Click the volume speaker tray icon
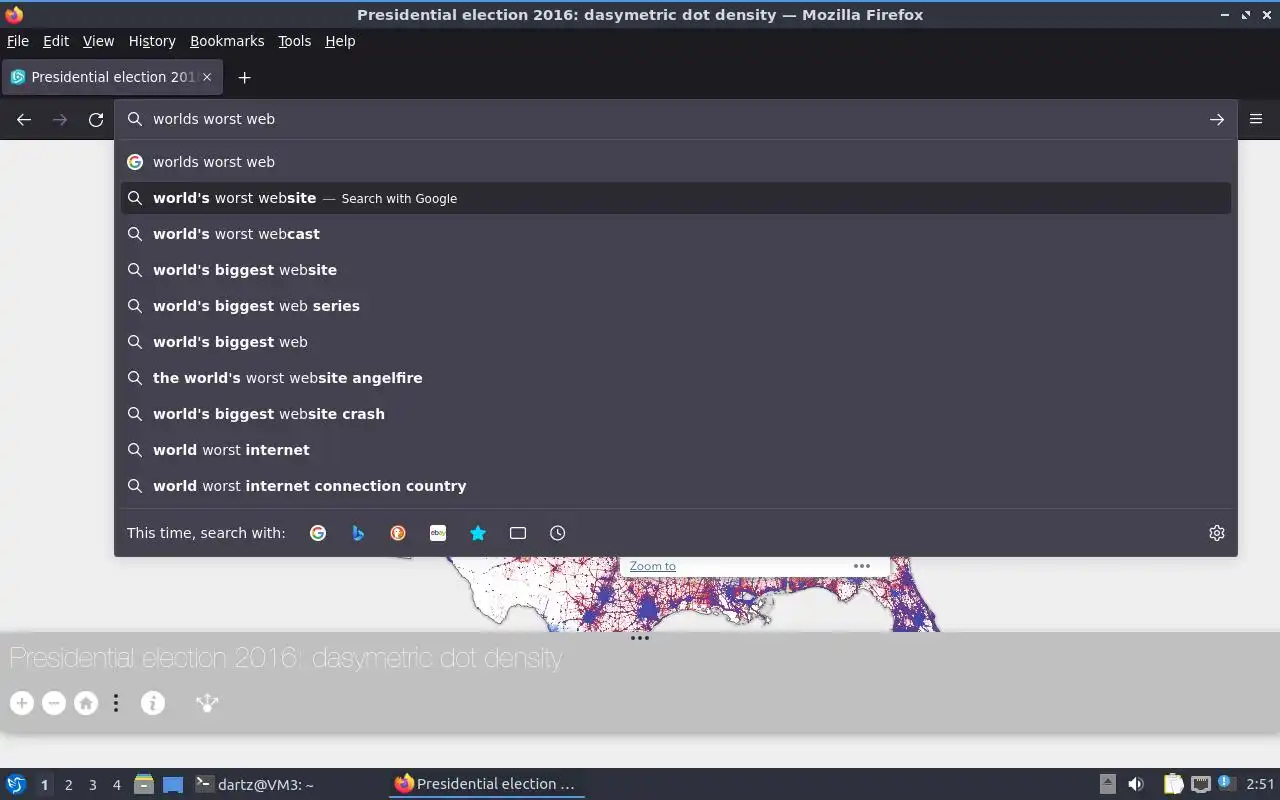The height and width of the screenshot is (800, 1280). click(x=1136, y=784)
